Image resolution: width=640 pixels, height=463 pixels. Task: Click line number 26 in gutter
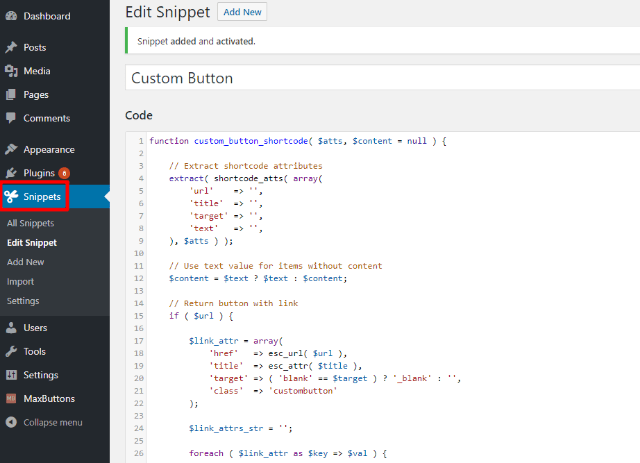(139, 453)
